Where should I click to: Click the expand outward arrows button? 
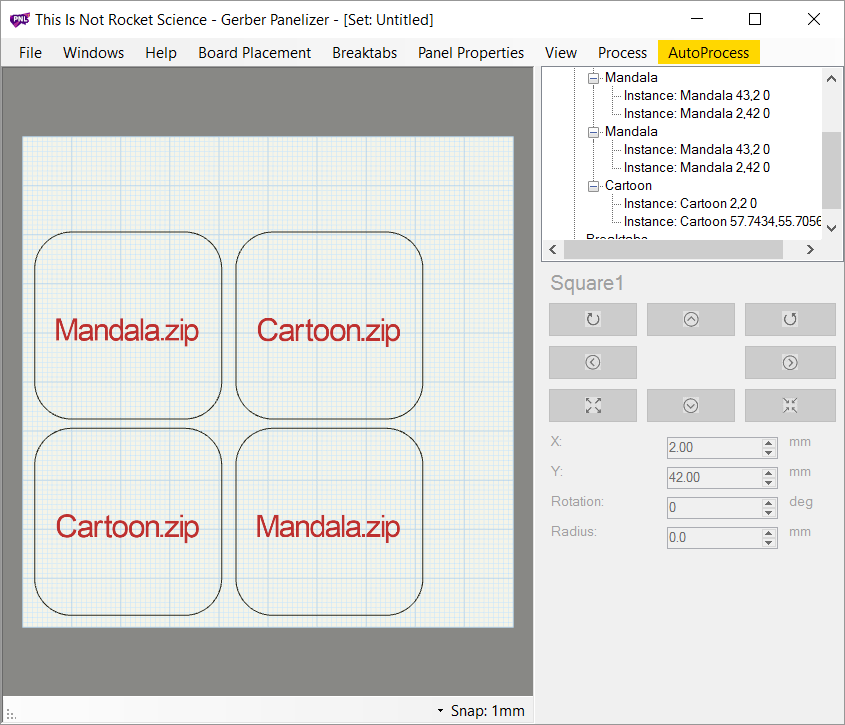(x=592, y=405)
